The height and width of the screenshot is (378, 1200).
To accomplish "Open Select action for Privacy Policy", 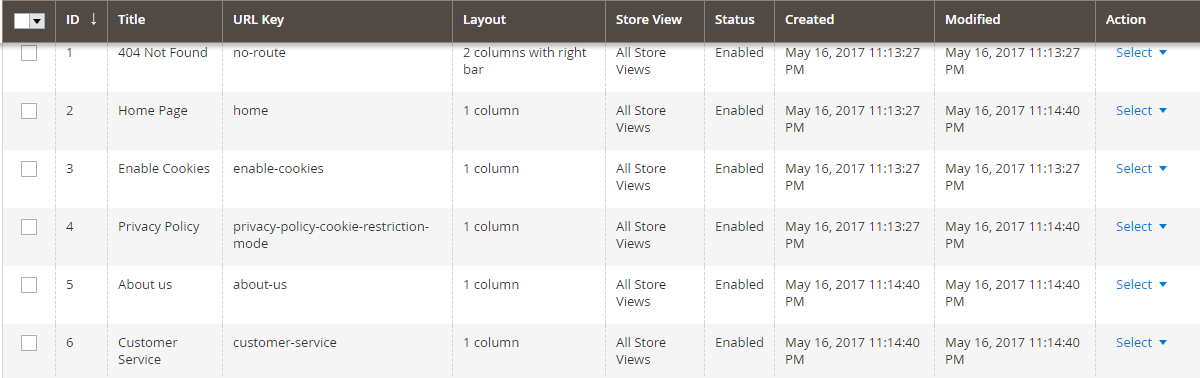I will (x=1141, y=227).
